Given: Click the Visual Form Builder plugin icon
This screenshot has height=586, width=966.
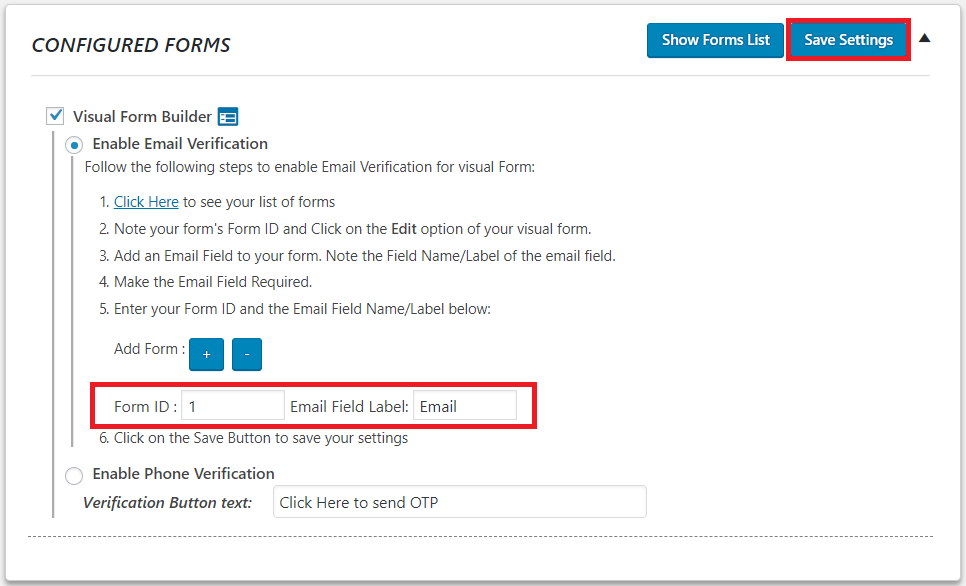Looking at the screenshot, I should point(228,116).
